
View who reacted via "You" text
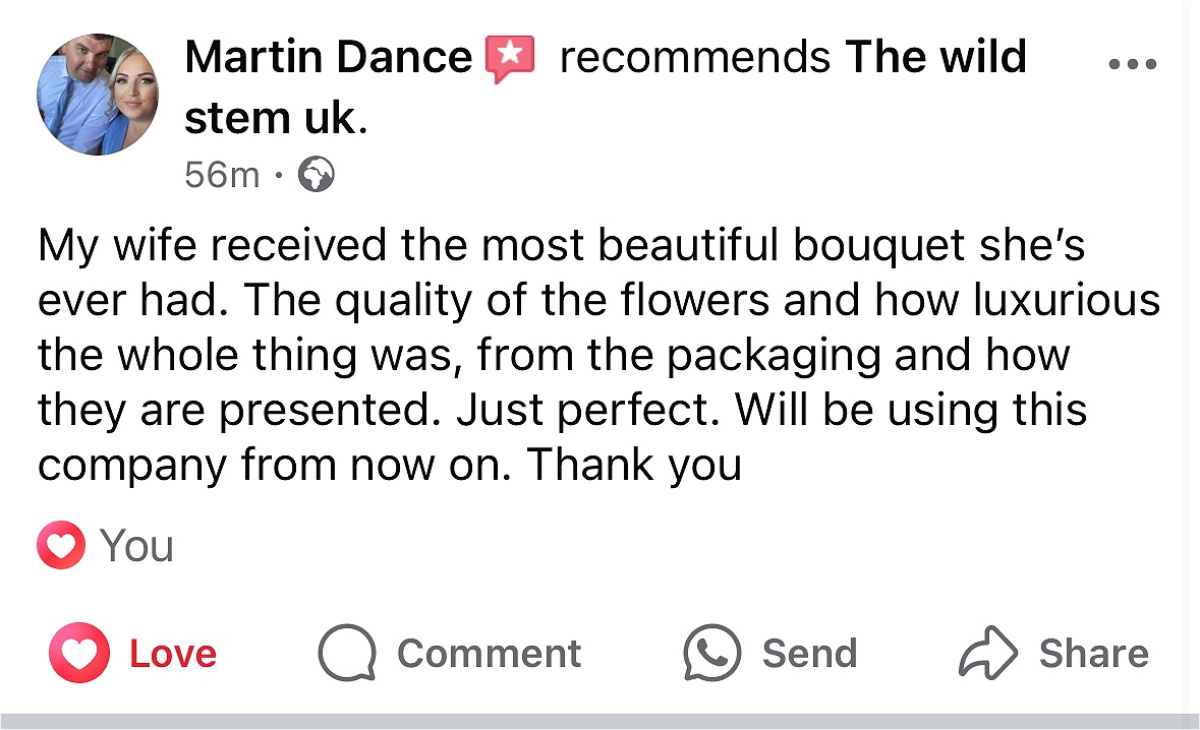(137, 546)
